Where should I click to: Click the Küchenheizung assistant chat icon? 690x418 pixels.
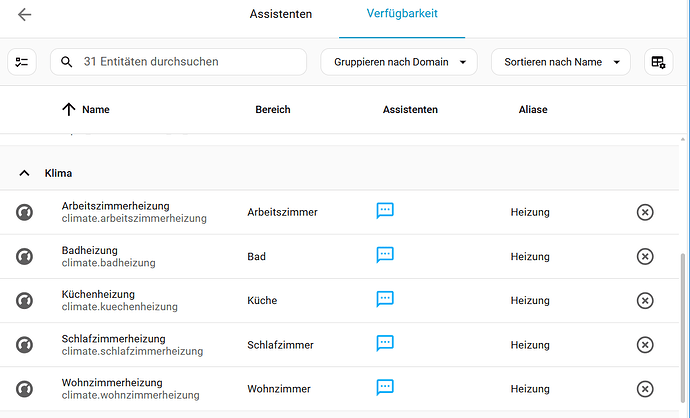[385, 299]
